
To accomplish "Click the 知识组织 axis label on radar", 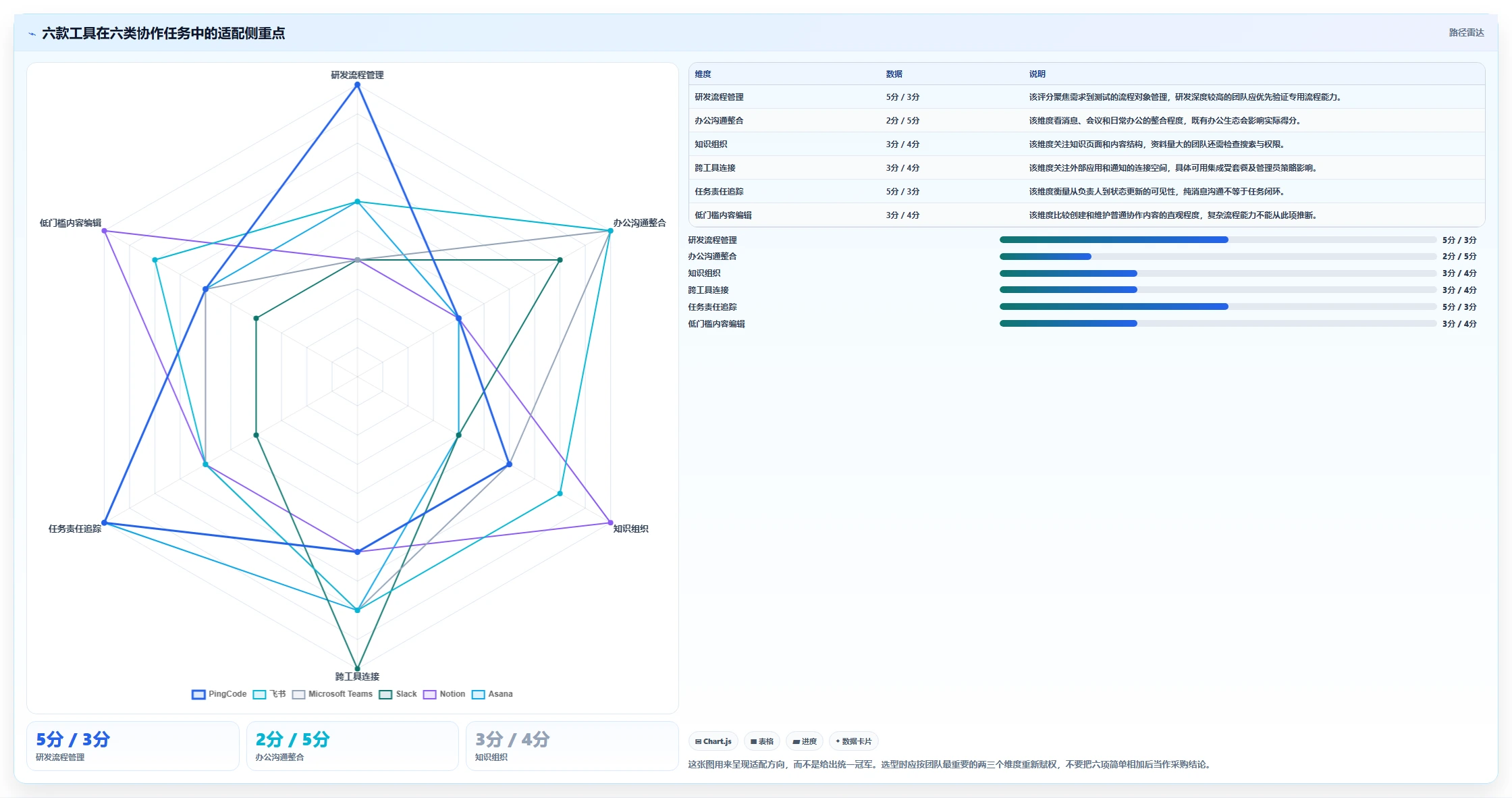I will click(630, 529).
